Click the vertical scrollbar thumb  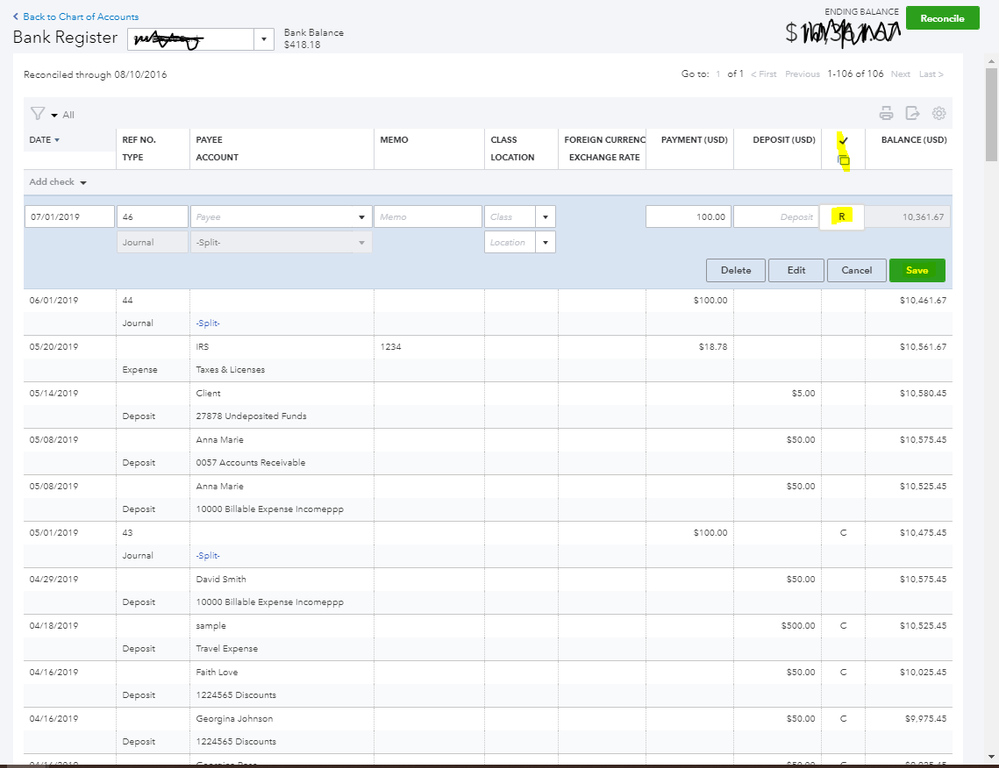pos(991,115)
